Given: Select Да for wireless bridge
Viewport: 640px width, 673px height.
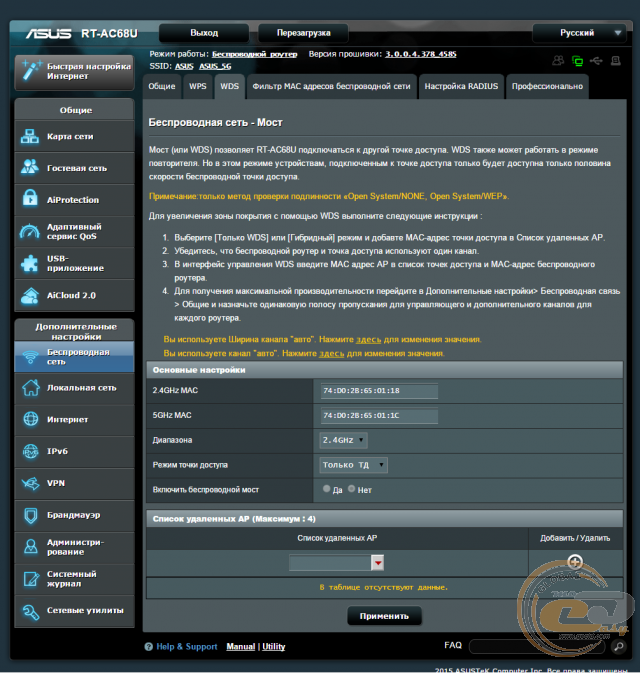Looking at the screenshot, I should pos(327,488).
